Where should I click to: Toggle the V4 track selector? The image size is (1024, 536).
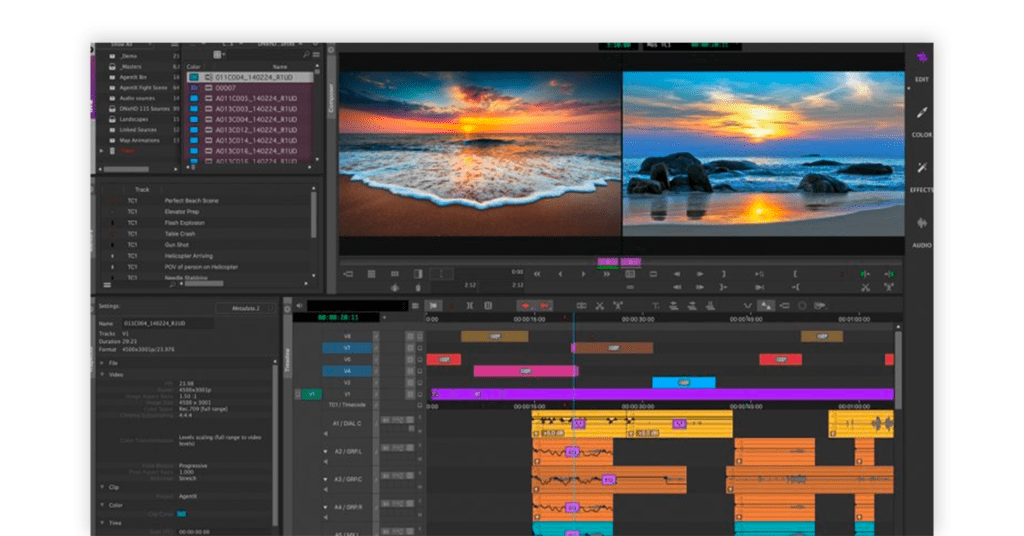(347, 371)
